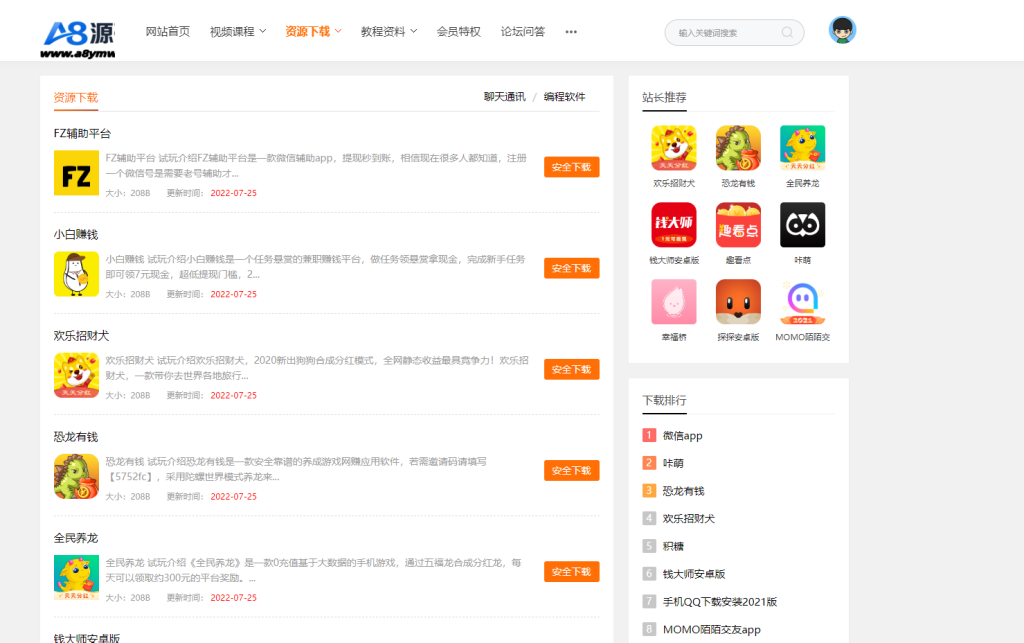Open rank 2 咔萌 in 下载排行
This screenshot has width=1024, height=643.
pos(673,463)
